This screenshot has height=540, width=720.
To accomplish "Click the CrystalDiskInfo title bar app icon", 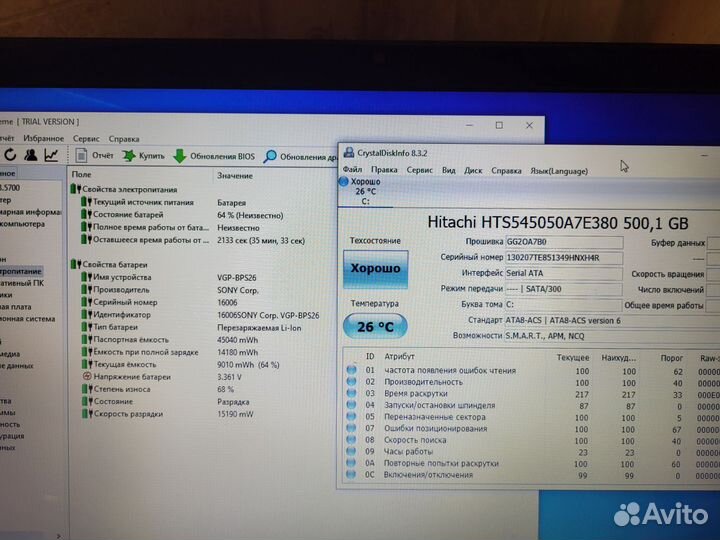I will coord(349,152).
